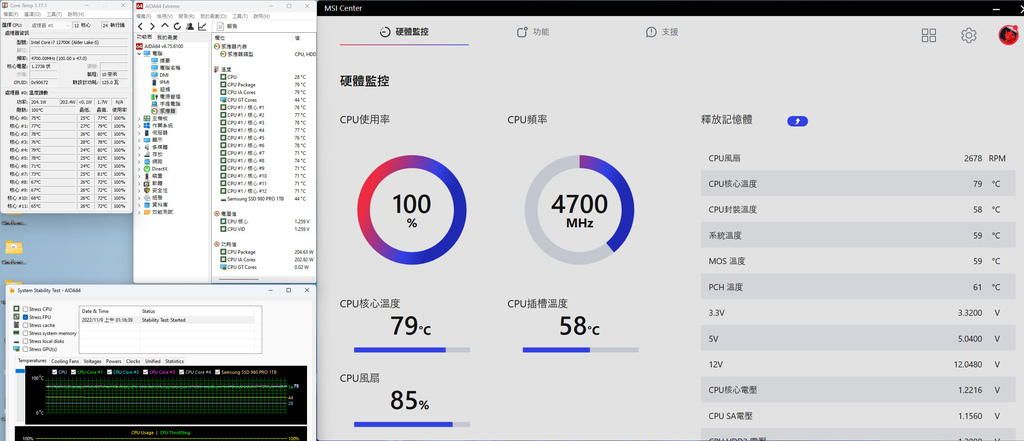Click the DirectX icon in AIDA64 tree
Image resolution: width=1024 pixels, height=441 pixels.
click(147, 169)
